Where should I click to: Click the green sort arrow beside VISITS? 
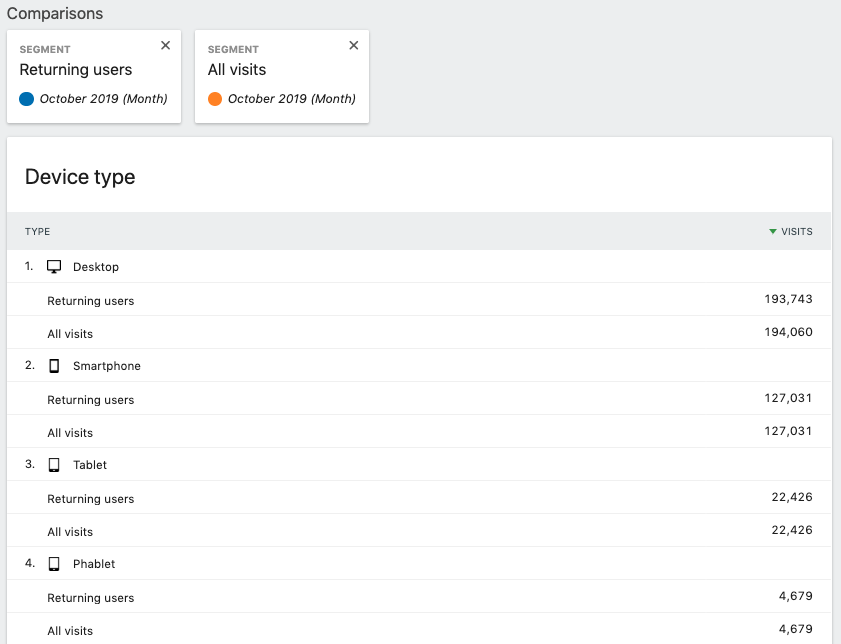pyautogui.click(x=770, y=231)
